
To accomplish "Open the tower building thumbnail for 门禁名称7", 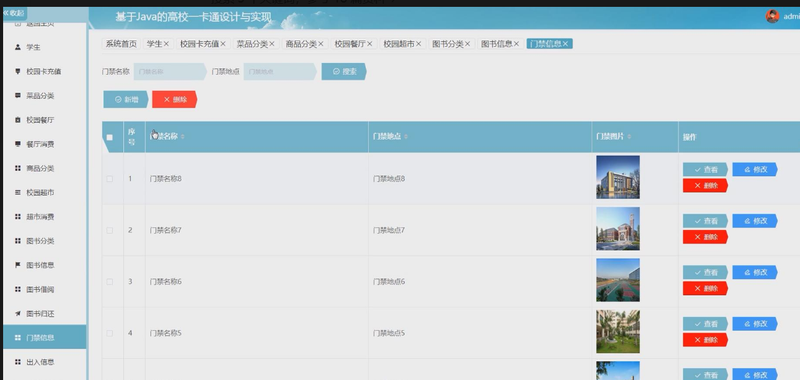I will pyautogui.click(x=618, y=229).
